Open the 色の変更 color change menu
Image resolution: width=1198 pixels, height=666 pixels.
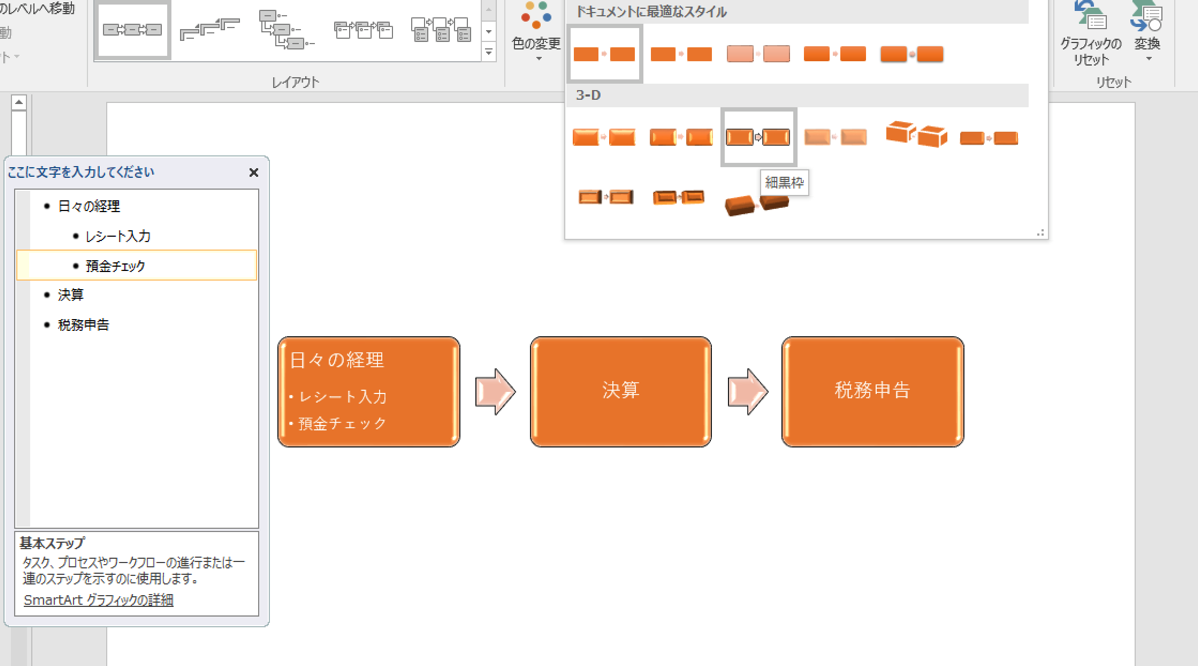(x=536, y=32)
